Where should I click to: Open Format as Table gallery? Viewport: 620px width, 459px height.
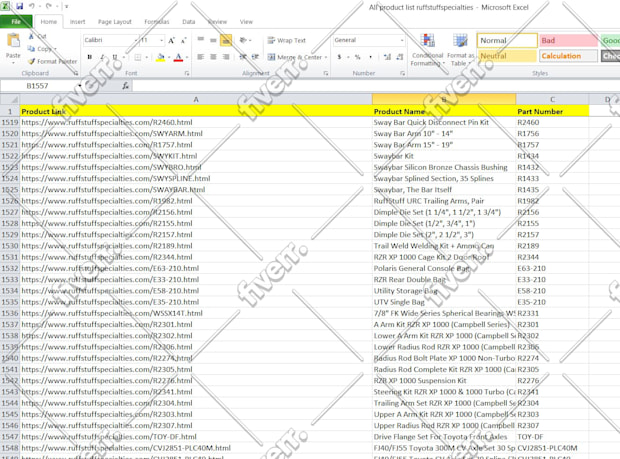(x=460, y=50)
